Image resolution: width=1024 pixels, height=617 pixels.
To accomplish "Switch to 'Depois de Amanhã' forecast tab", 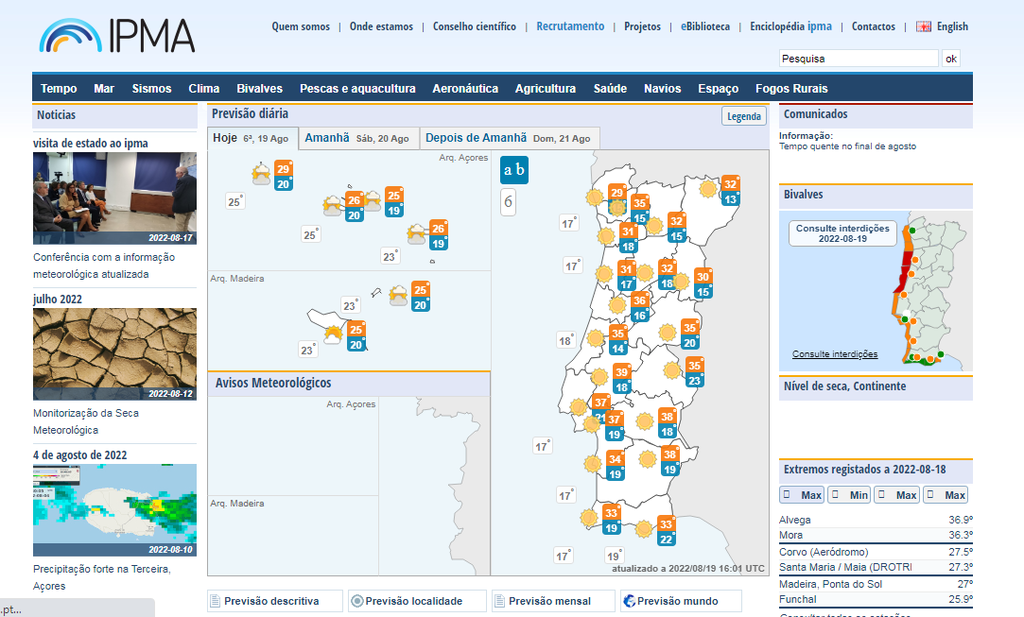I will 509,138.
